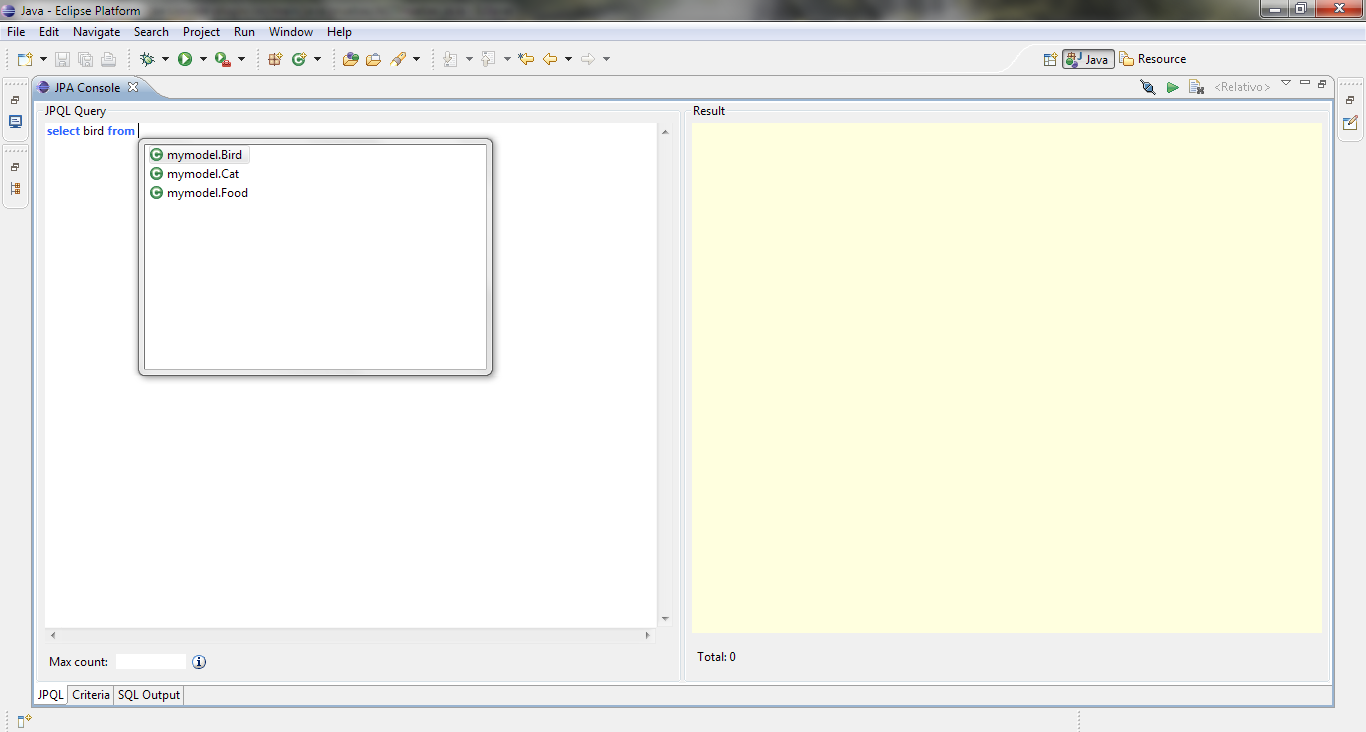The image size is (1366, 732).
Task: Open the JPA Console view menu triangle
Action: (x=1286, y=83)
